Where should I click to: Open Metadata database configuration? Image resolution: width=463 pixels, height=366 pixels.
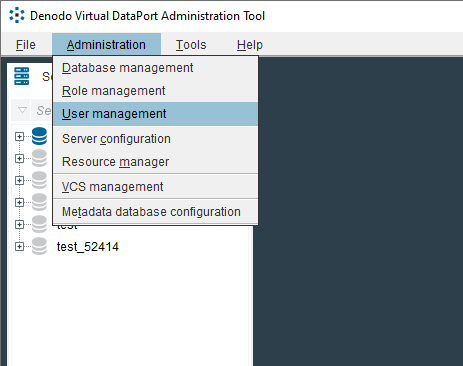tap(155, 212)
